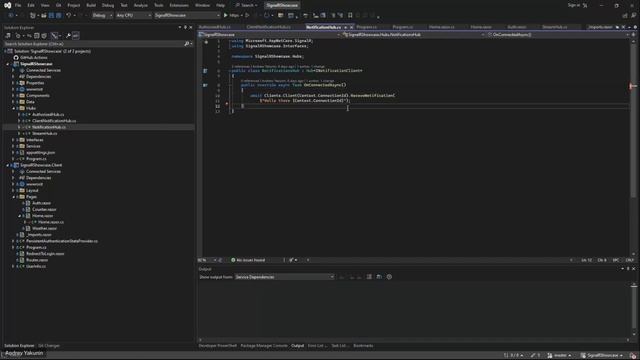This screenshot has width=640, height=360.
Task: Switch to the Error List tab
Action: click(x=316, y=346)
